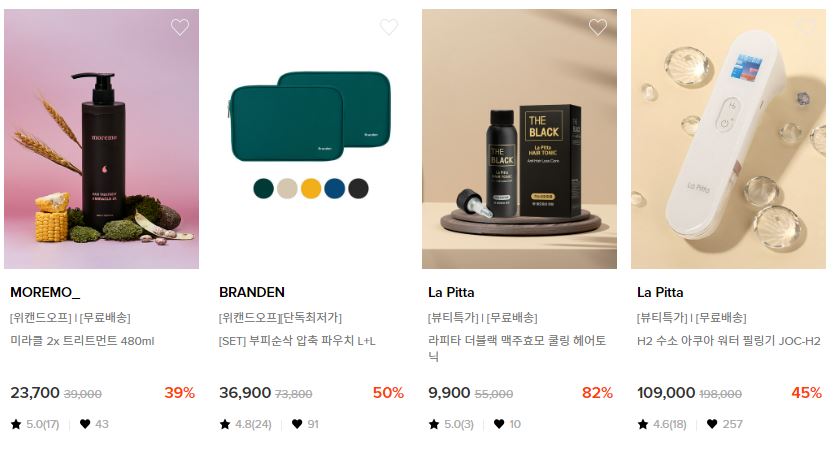Viewport: 840px width, 462px height.
Task: Click the star rating icon showing 4.8(24)
Action: (x=225, y=424)
